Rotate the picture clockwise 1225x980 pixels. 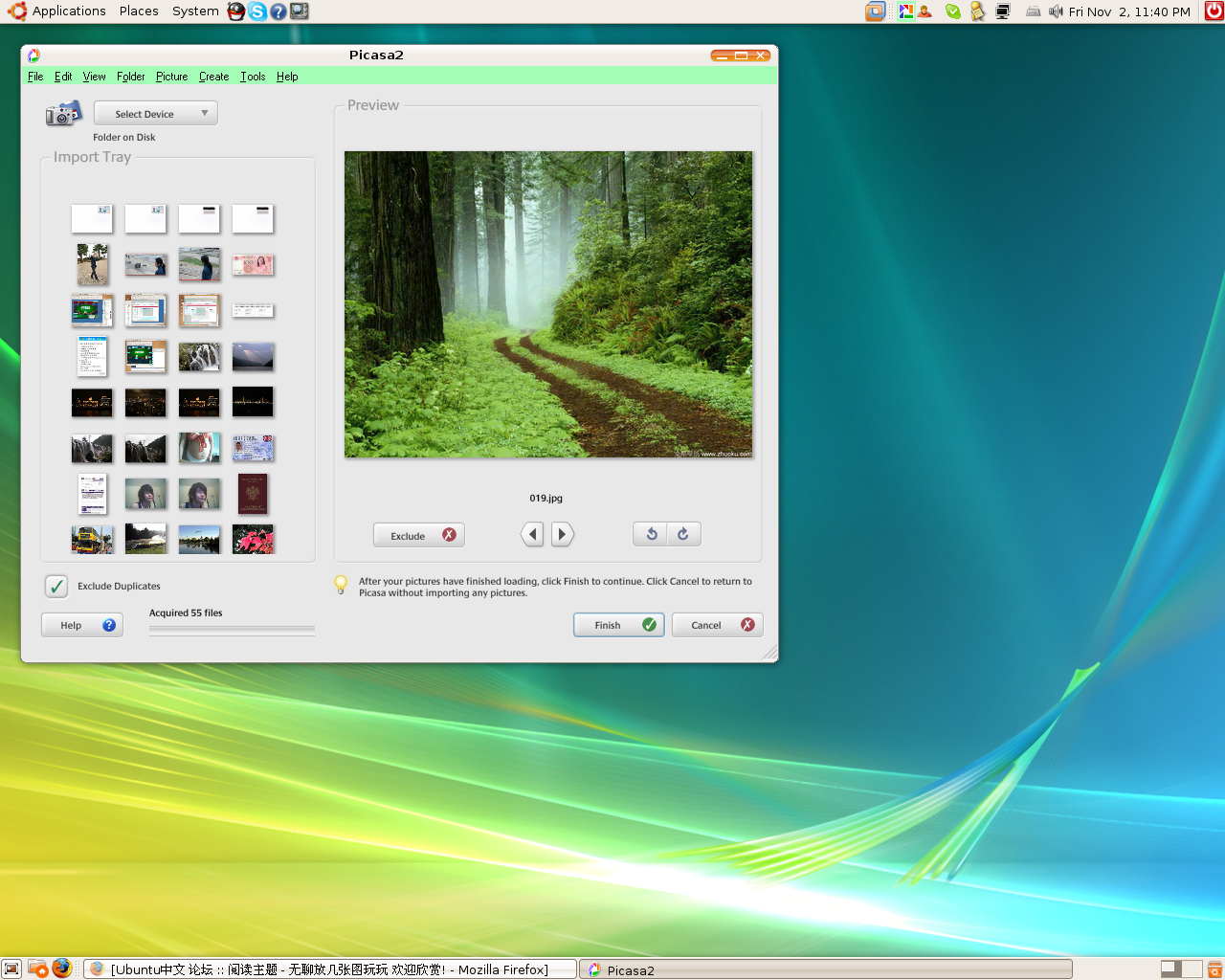tap(683, 534)
